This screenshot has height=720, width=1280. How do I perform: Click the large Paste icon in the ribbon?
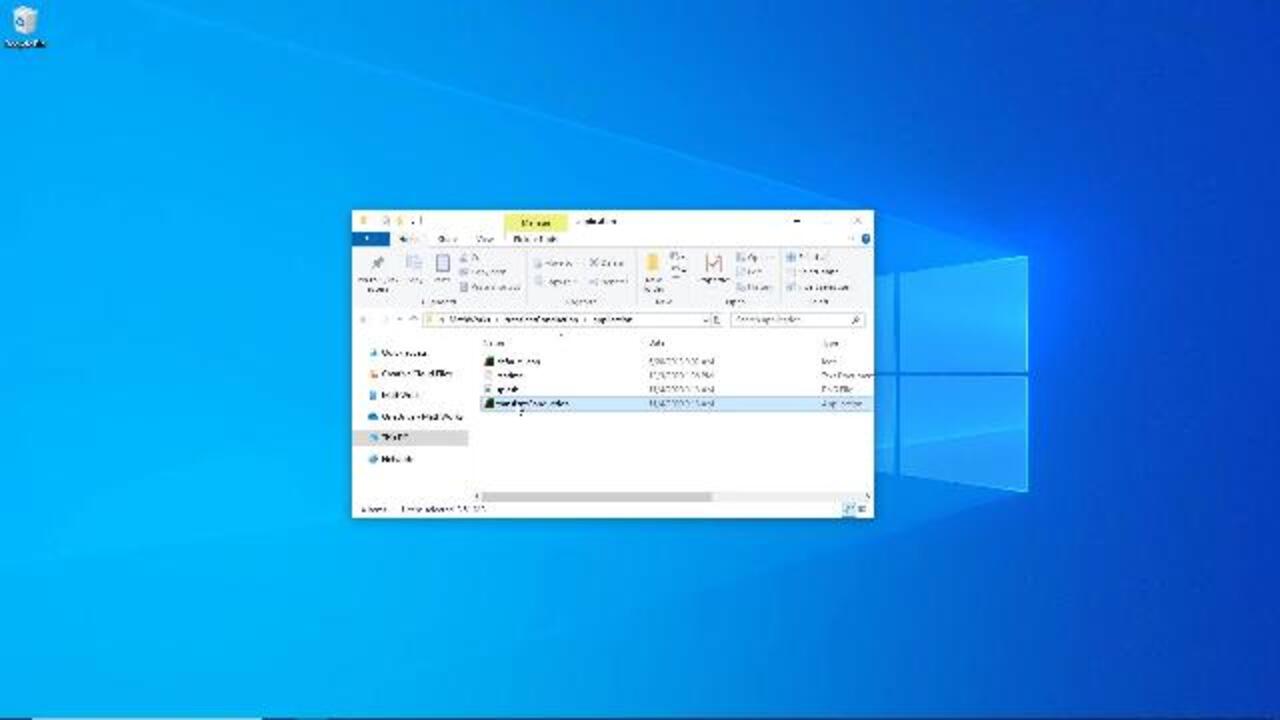tap(442, 264)
